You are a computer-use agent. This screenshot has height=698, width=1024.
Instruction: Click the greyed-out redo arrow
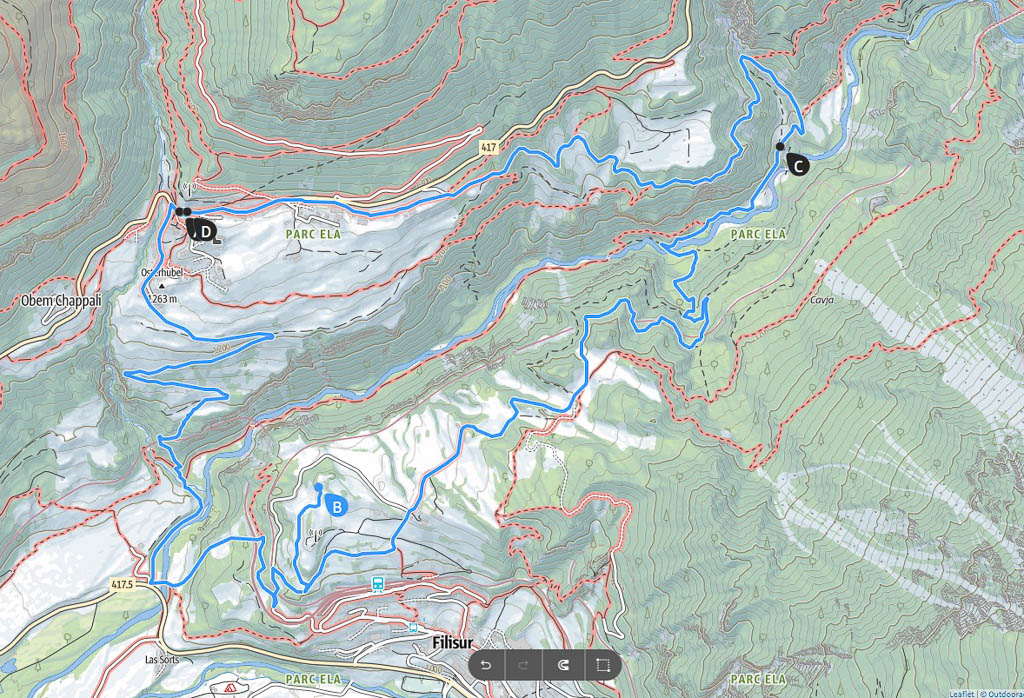coord(523,665)
